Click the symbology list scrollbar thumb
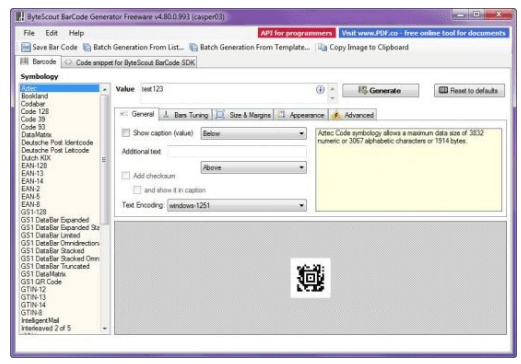This screenshot has height=364, width=521. (104, 159)
